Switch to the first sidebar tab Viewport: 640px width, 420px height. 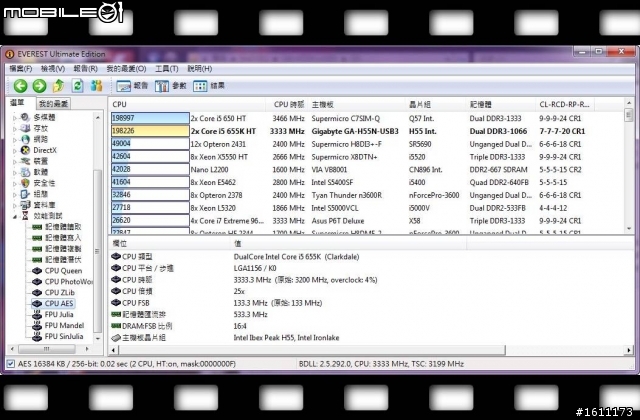pos(17,102)
